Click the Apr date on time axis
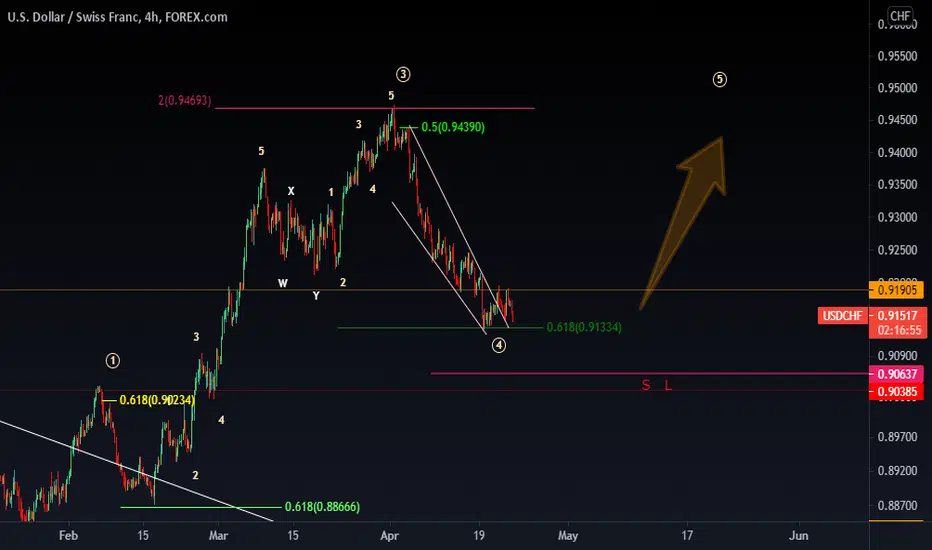 click(389, 536)
